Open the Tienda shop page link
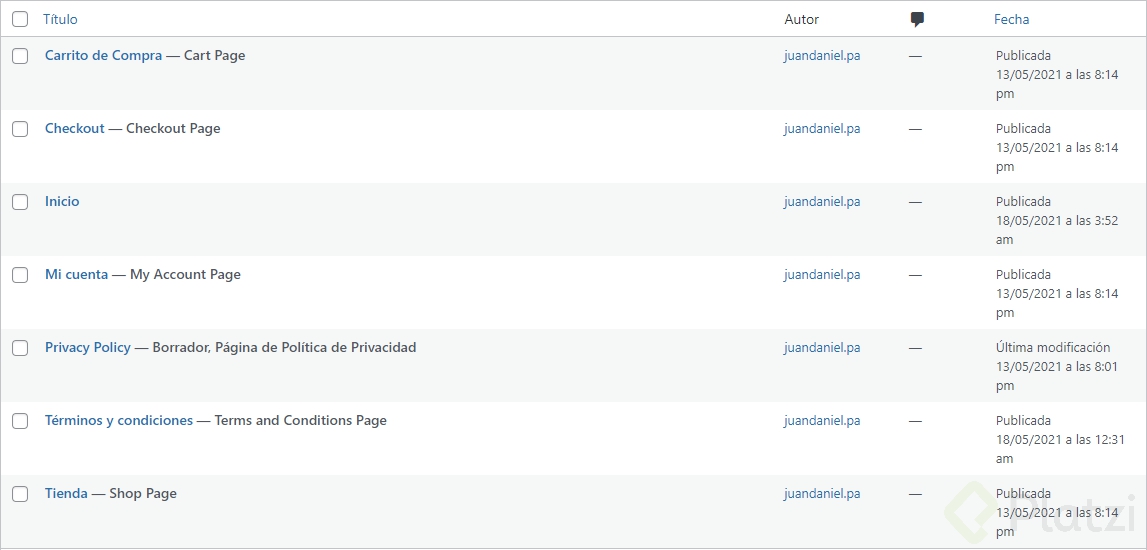Screen dimensions: 1147x550 point(66,494)
